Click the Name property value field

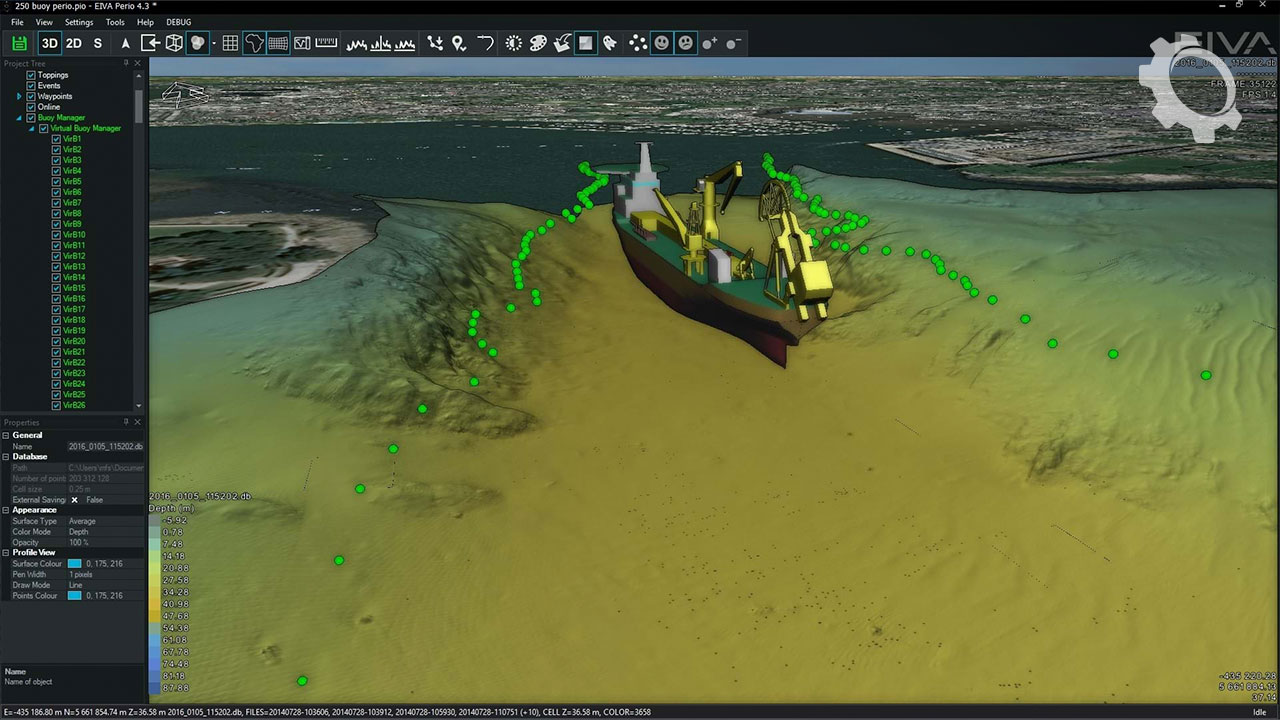tap(105, 446)
